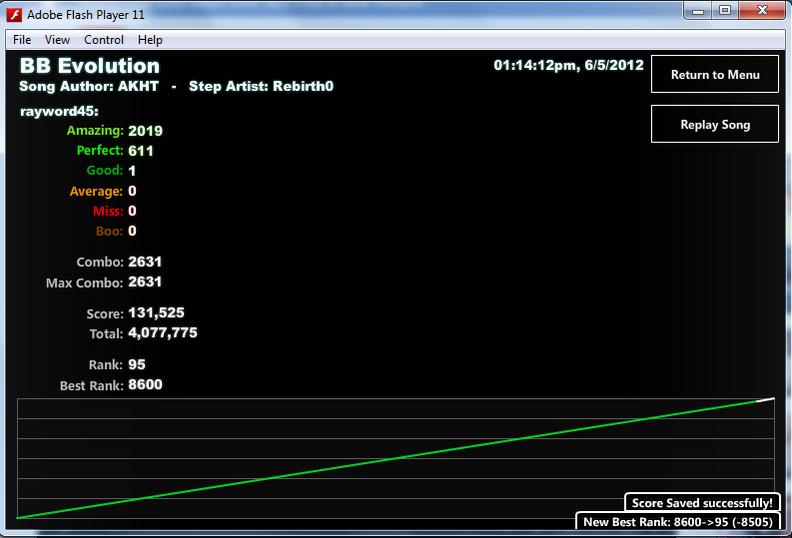Click the New Best Rank notification

pyautogui.click(x=678, y=521)
